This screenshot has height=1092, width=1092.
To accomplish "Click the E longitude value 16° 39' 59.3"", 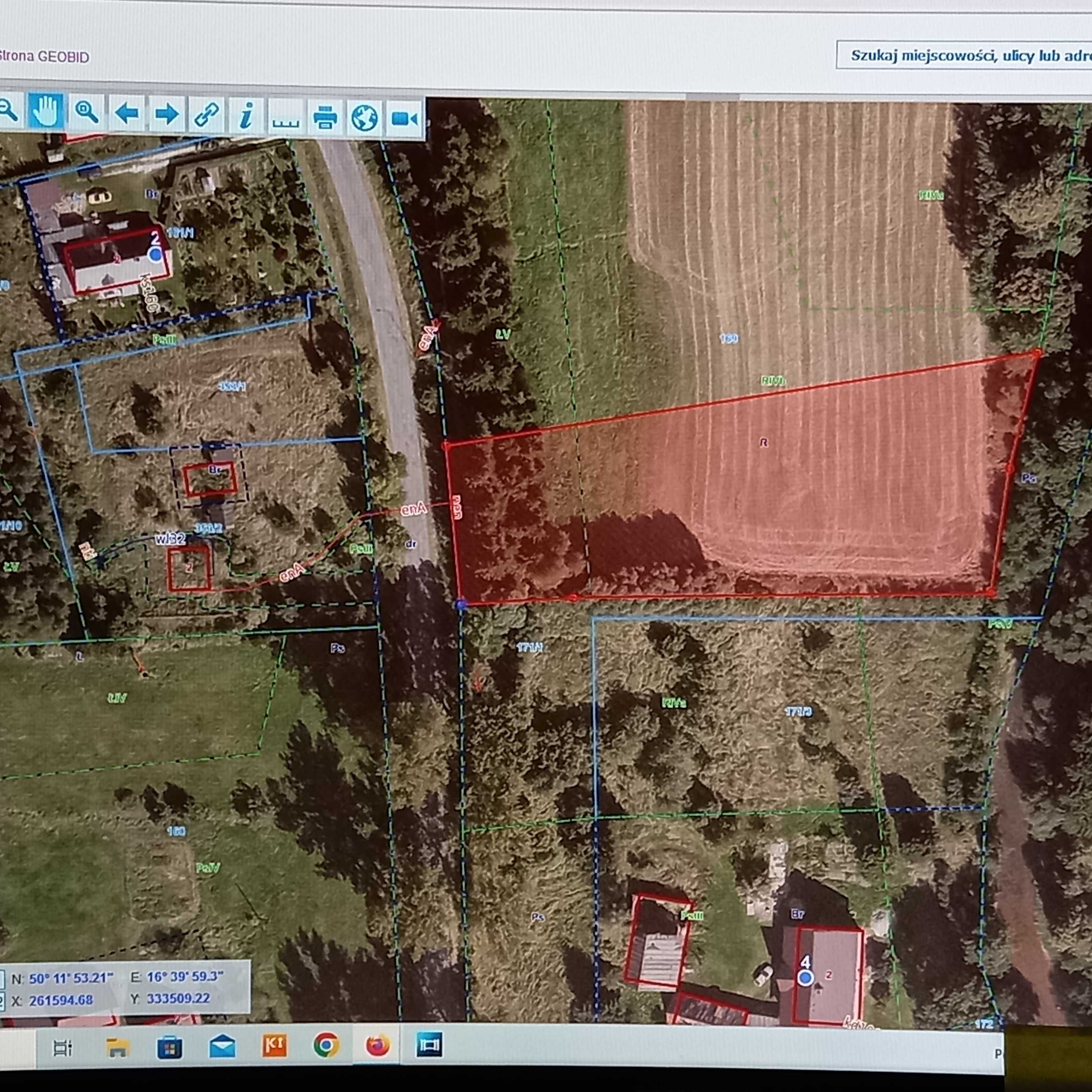I will click(x=185, y=977).
